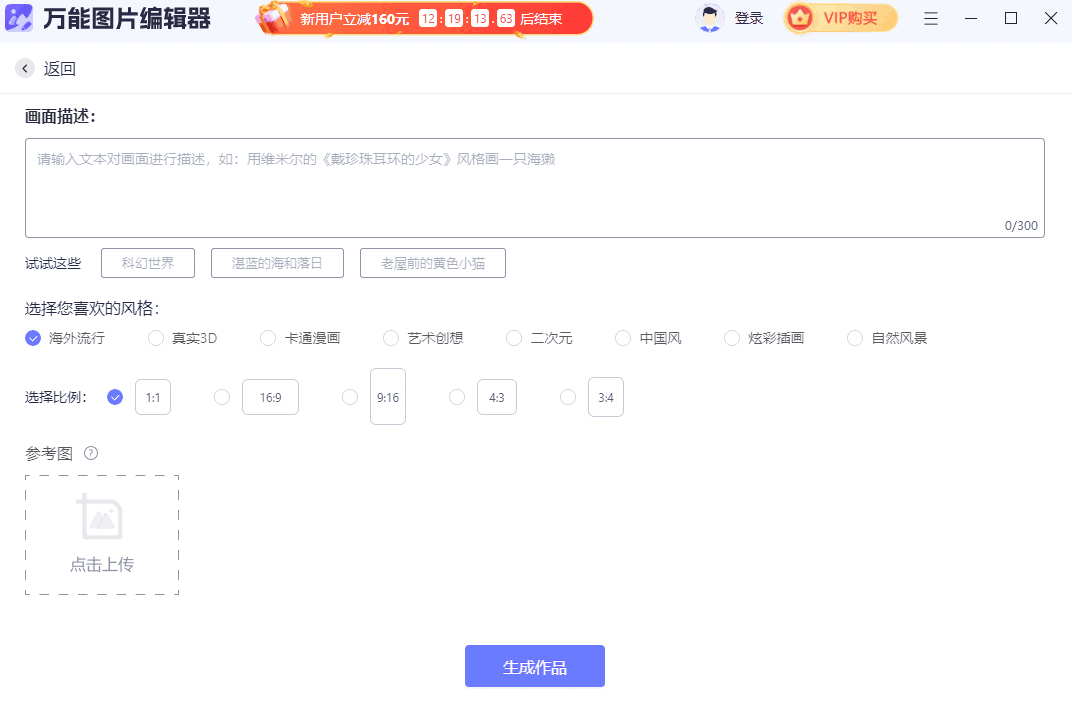1072x708 pixels.
Task: Click the 登录 link
Action: point(749,17)
